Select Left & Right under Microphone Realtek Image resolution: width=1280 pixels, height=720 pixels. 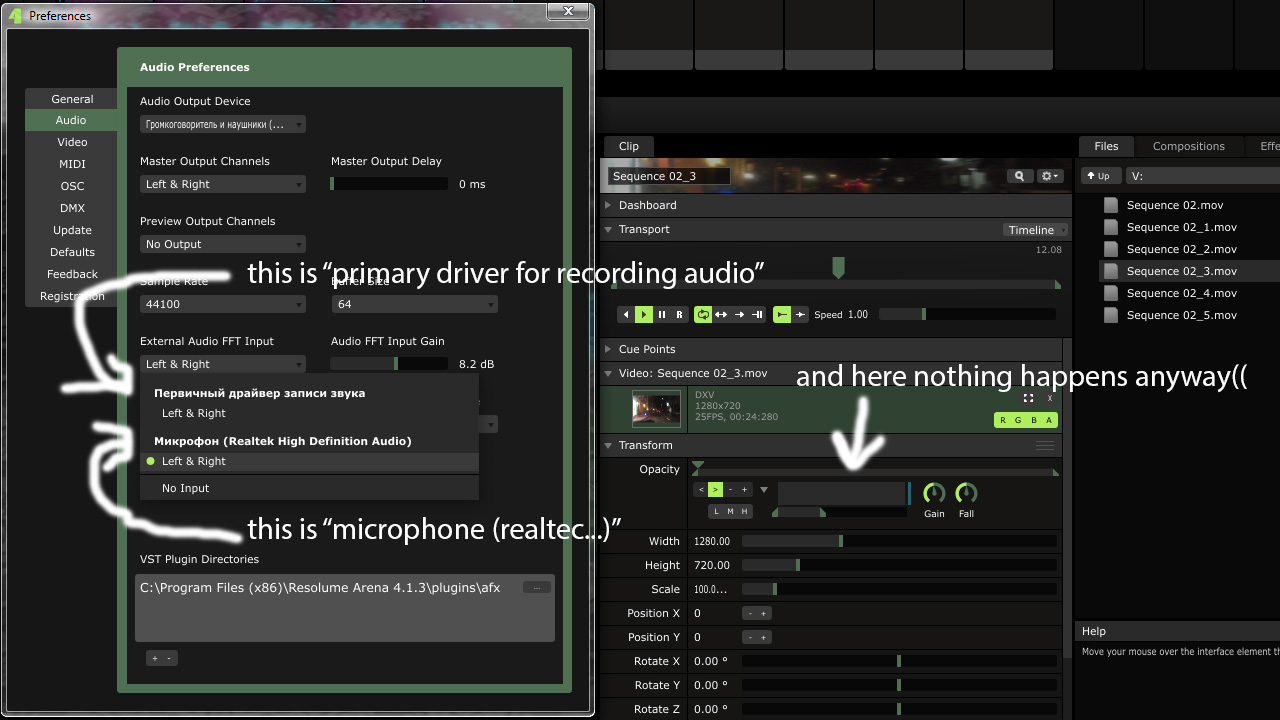(x=194, y=461)
